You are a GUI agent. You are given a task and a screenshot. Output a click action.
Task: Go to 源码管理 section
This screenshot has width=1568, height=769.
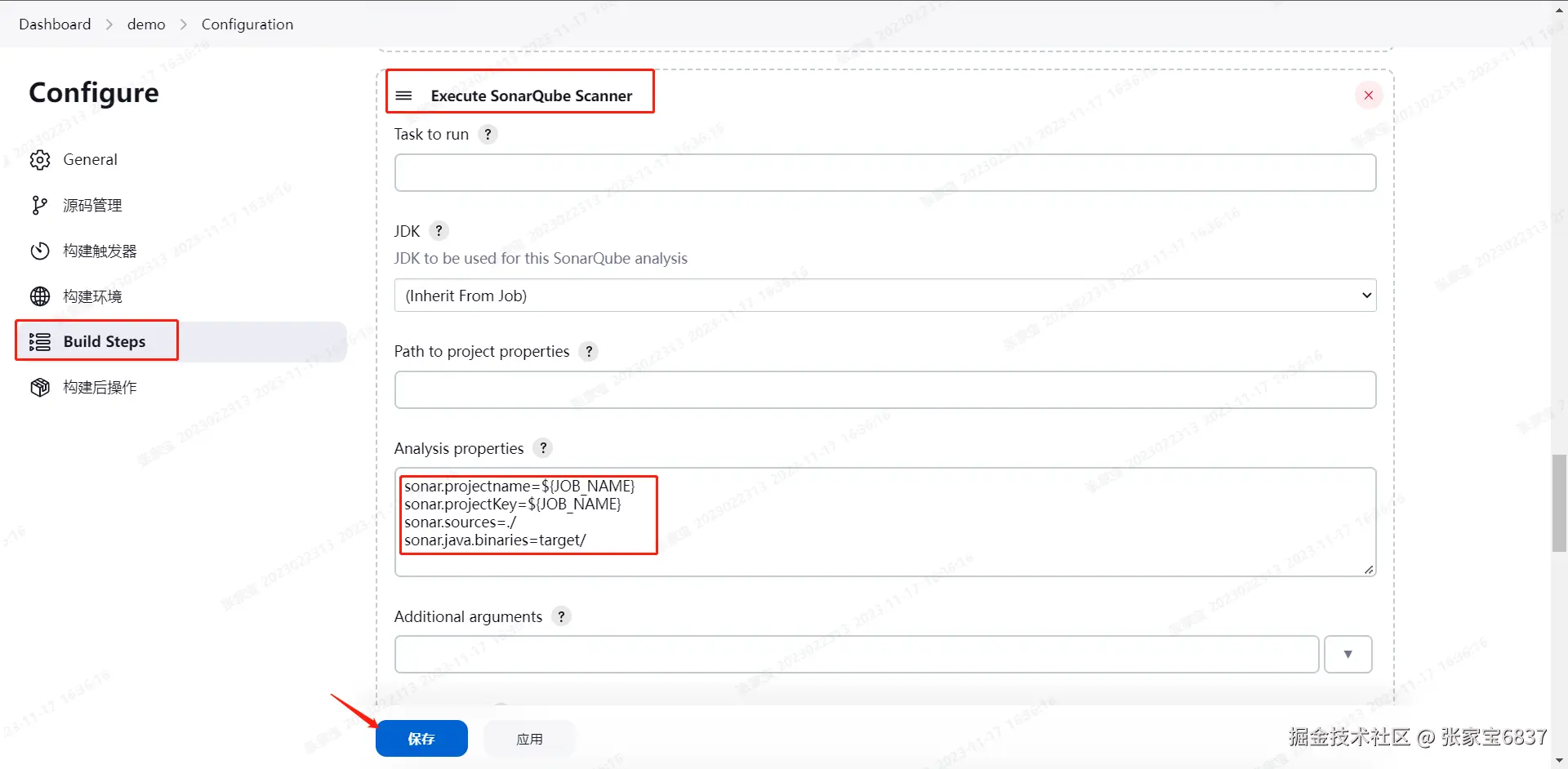tap(92, 205)
